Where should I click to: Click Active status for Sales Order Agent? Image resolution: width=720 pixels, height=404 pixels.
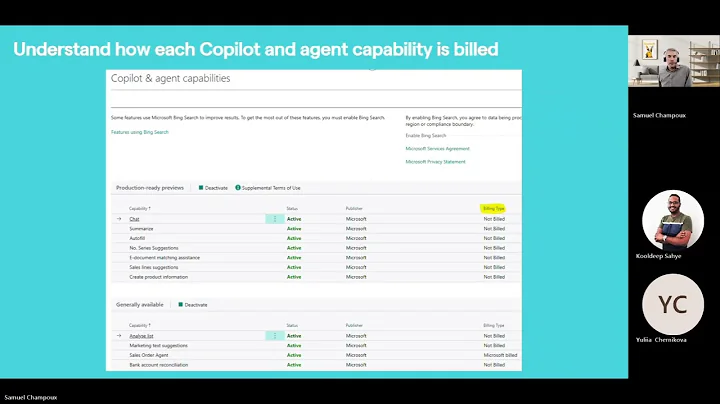tap(294, 355)
